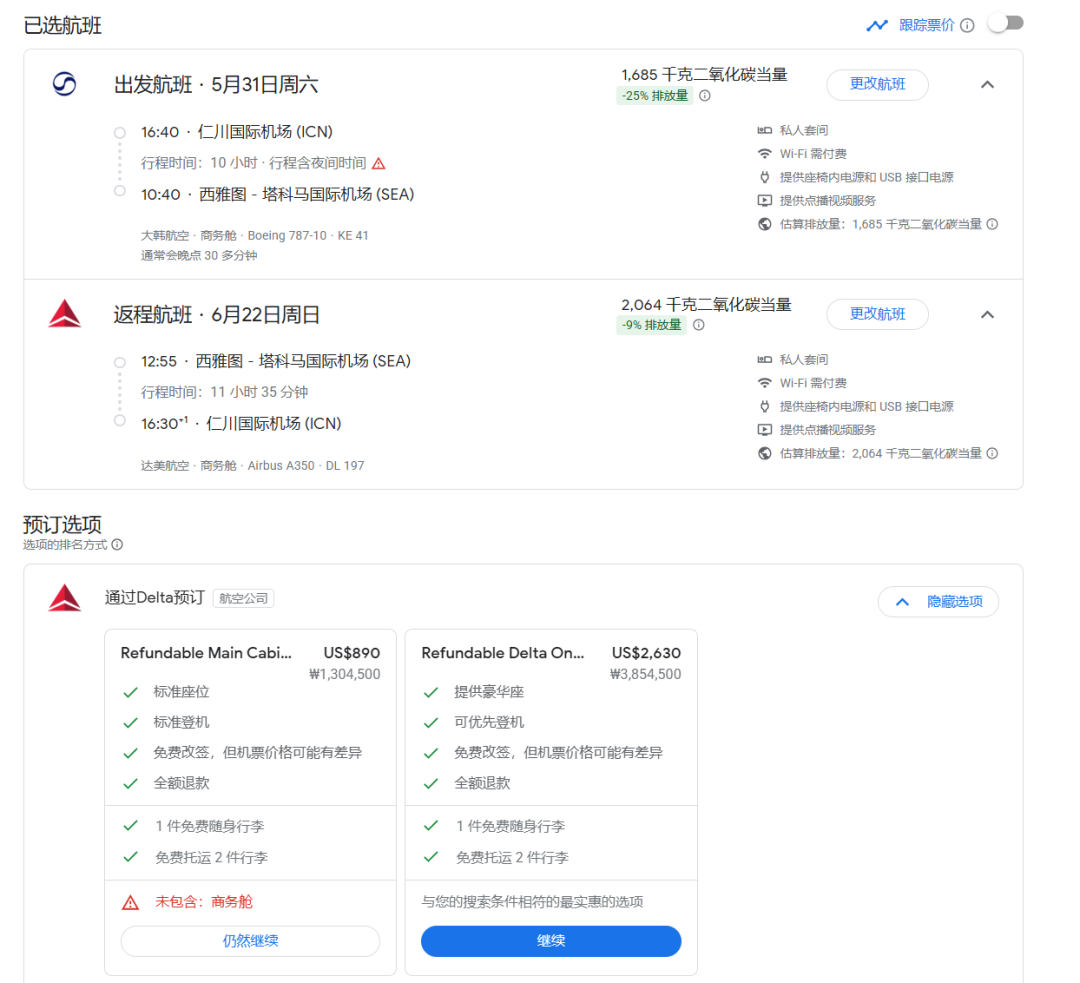Click the 选项的排名方式 text
The height and width of the screenshot is (983, 1080).
[x=65, y=545]
